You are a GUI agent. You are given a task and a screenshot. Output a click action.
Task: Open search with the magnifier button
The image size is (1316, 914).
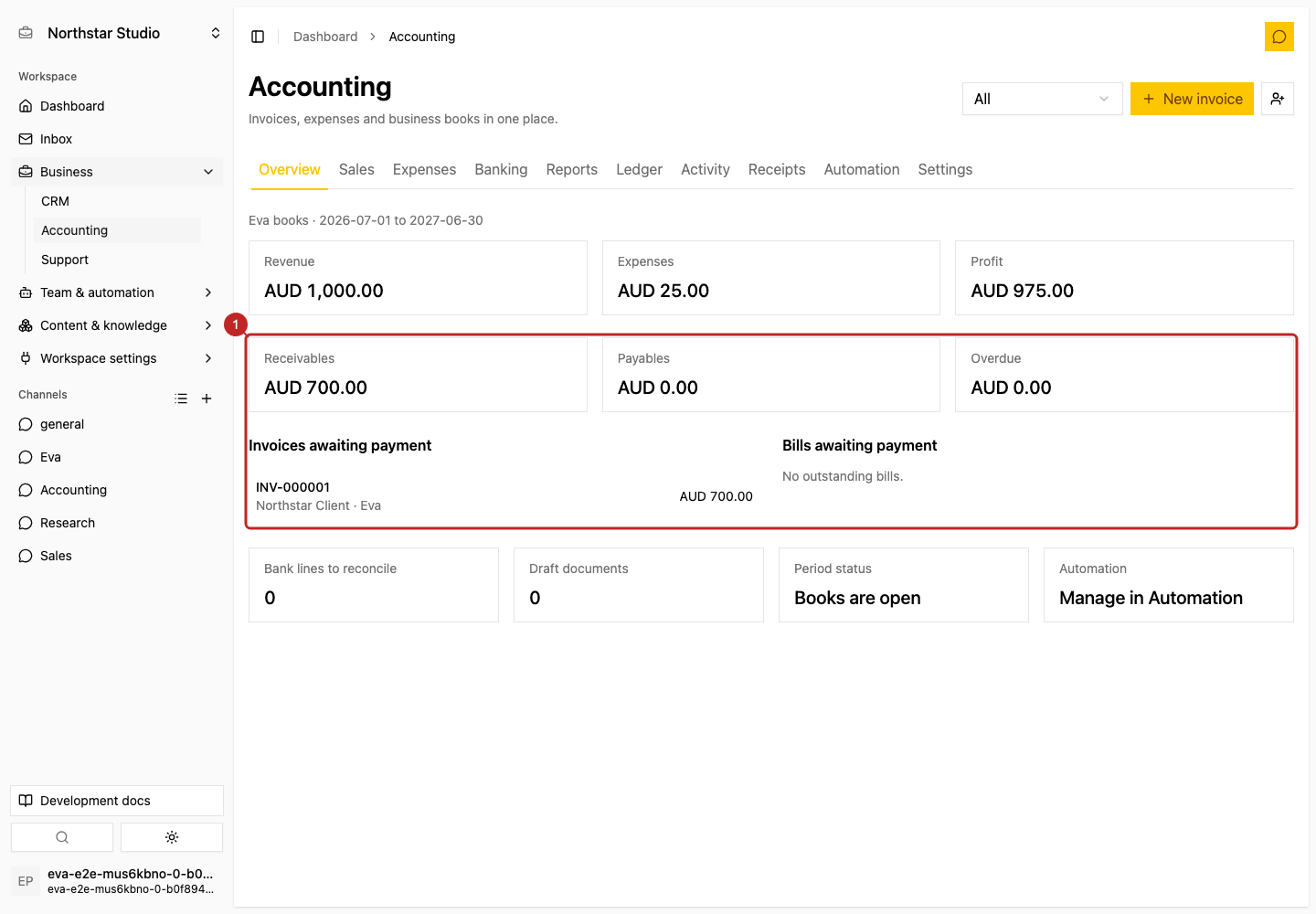coord(62,837)
